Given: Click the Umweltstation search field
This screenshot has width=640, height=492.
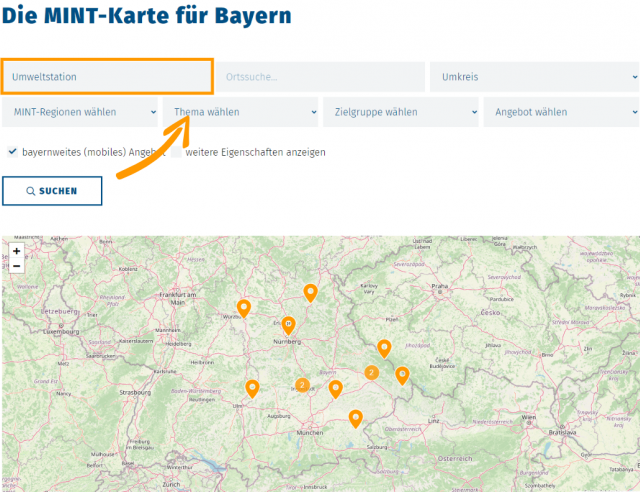Looking at the screenshot, I should tap(107, 77).
